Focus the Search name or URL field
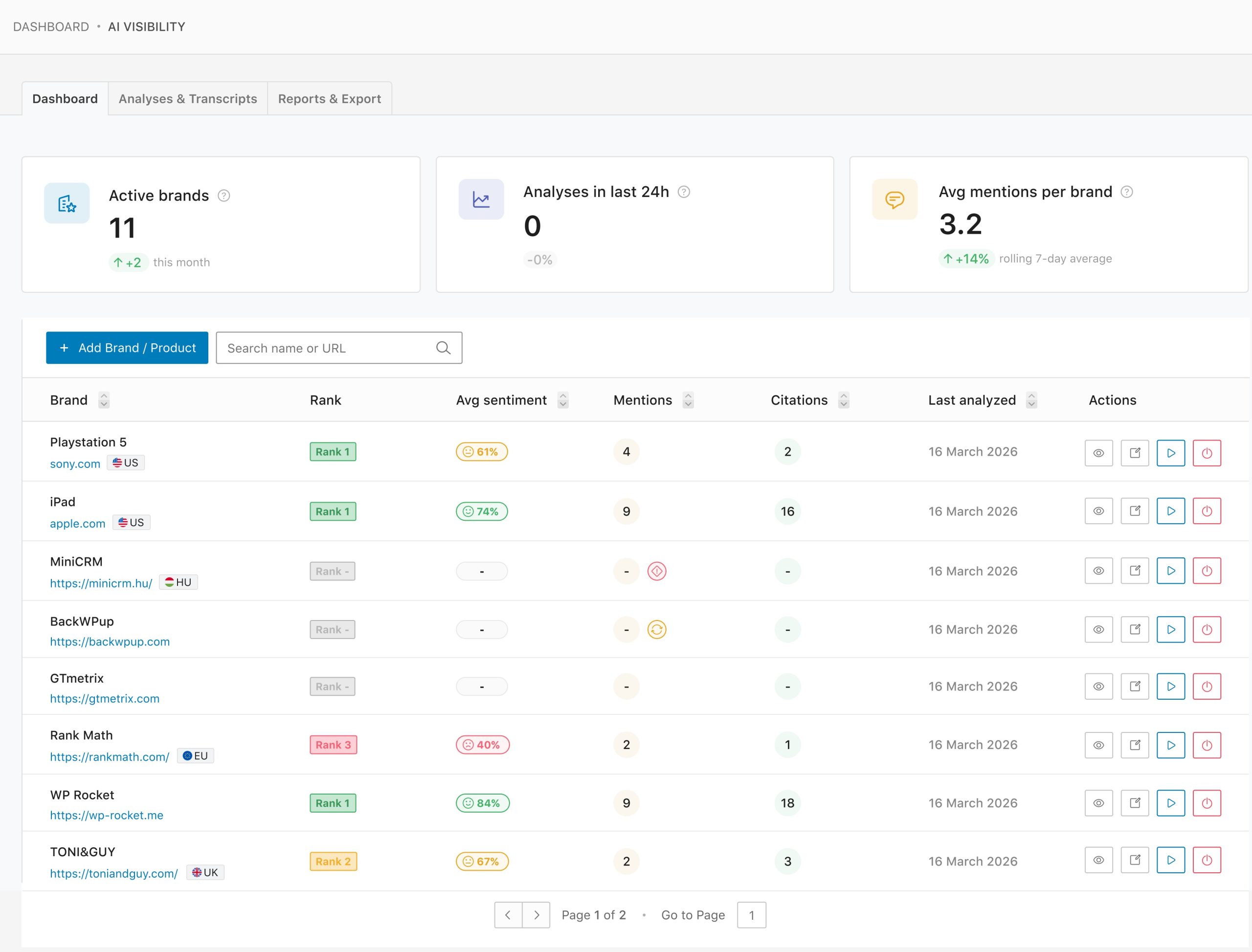 coord(339,348)
